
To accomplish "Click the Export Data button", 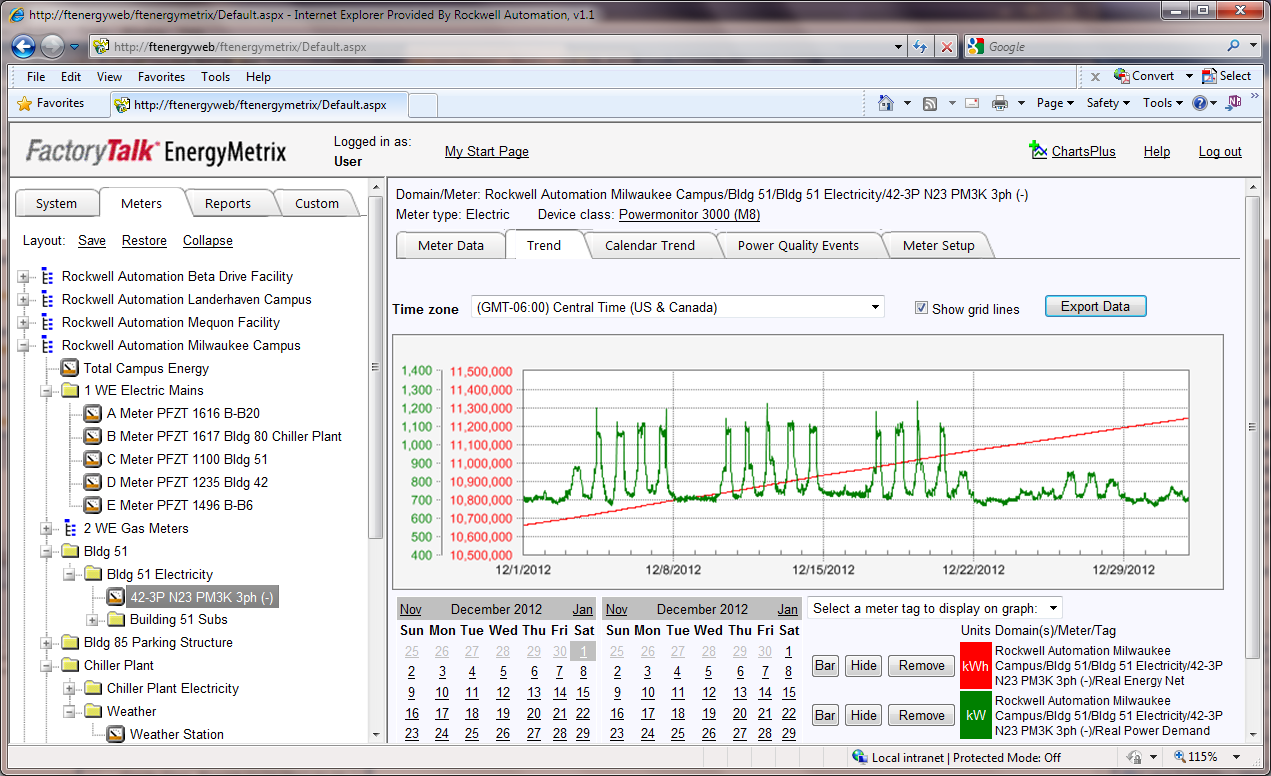I will 1095,306.
